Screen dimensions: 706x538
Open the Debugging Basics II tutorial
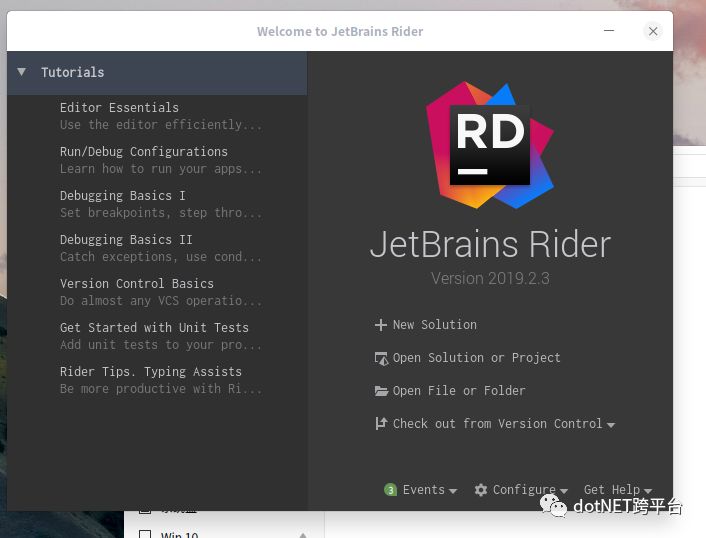[126, 240]
